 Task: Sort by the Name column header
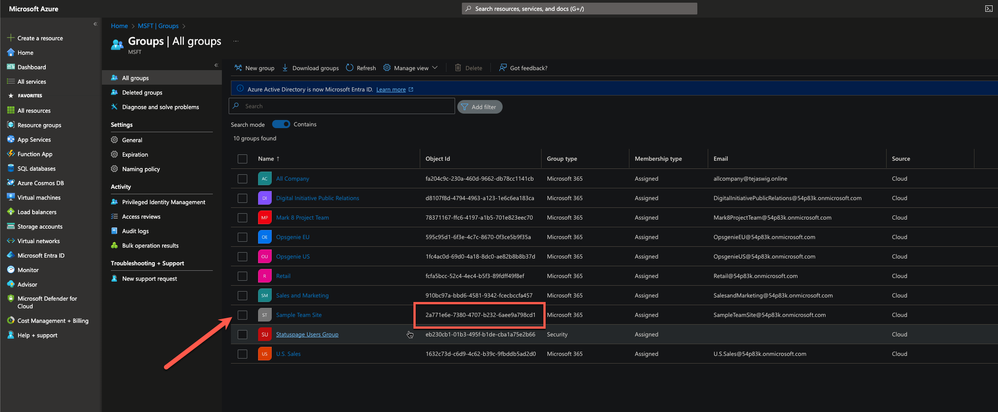click(269, 159)
